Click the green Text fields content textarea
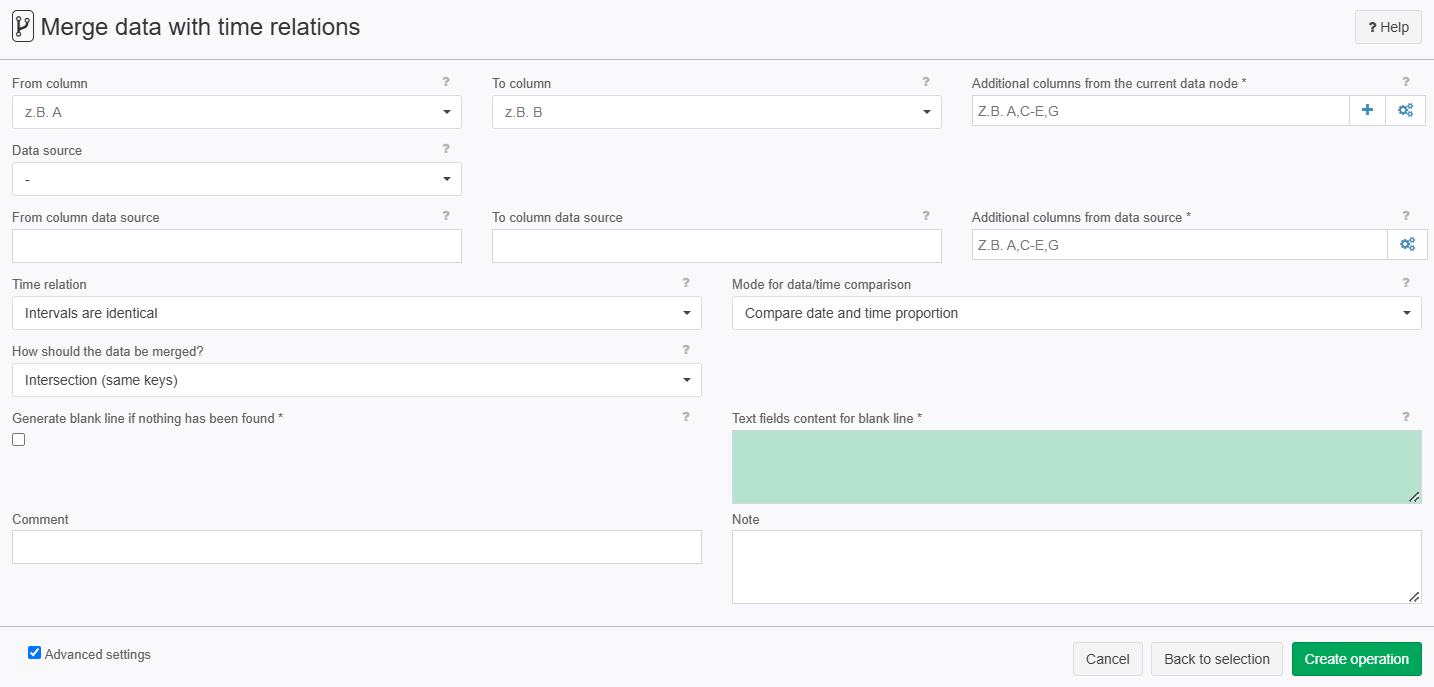Screen dimensions: 1434x687 [1077, 467]
